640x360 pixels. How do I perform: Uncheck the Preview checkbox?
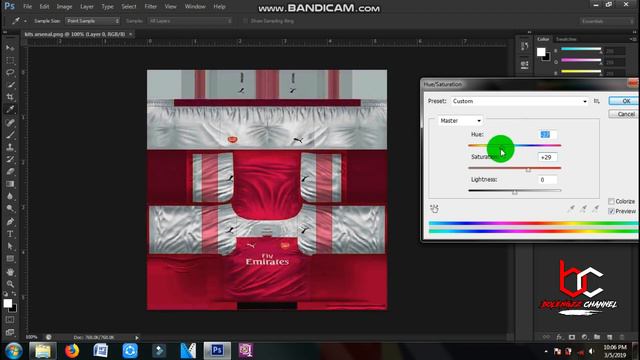611,211
